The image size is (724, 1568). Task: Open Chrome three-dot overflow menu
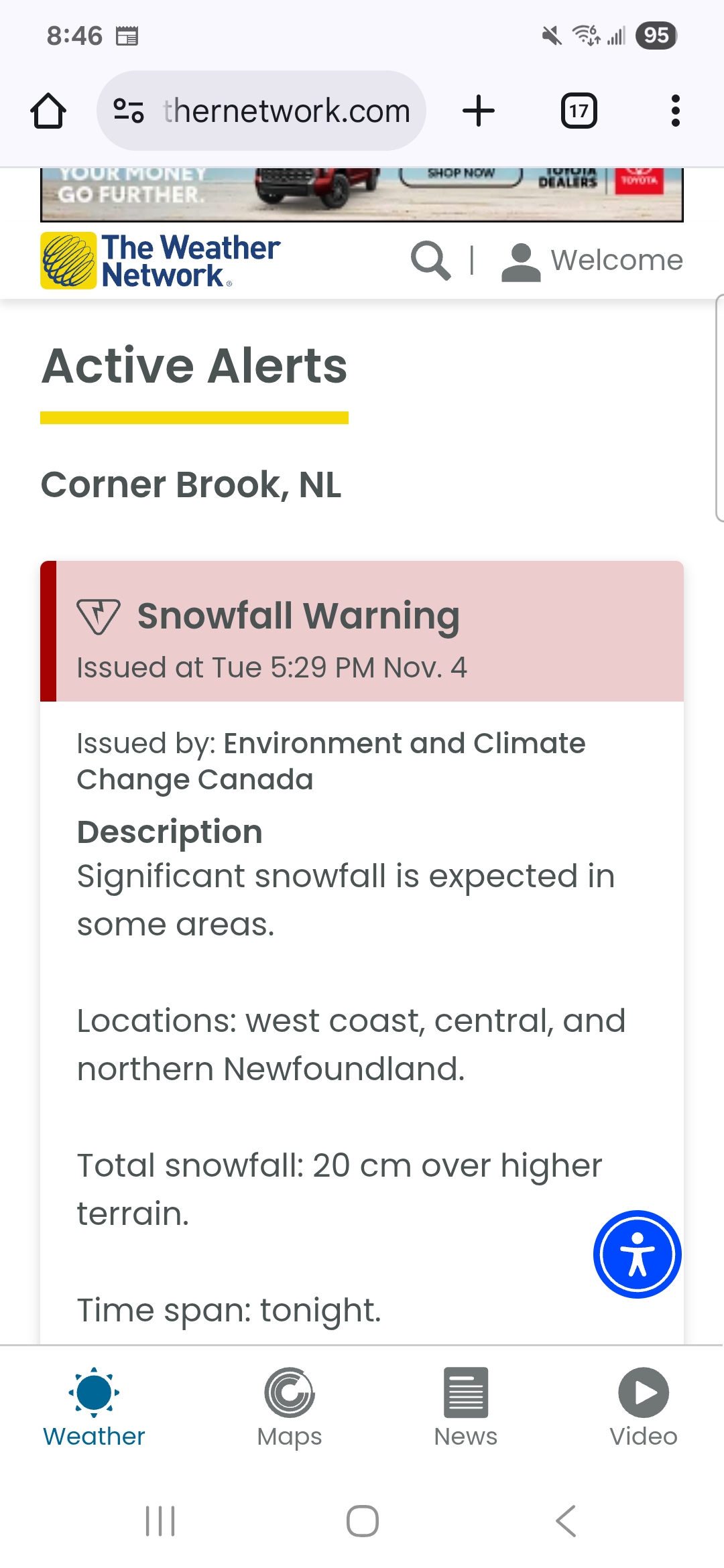tap(675, 111)
